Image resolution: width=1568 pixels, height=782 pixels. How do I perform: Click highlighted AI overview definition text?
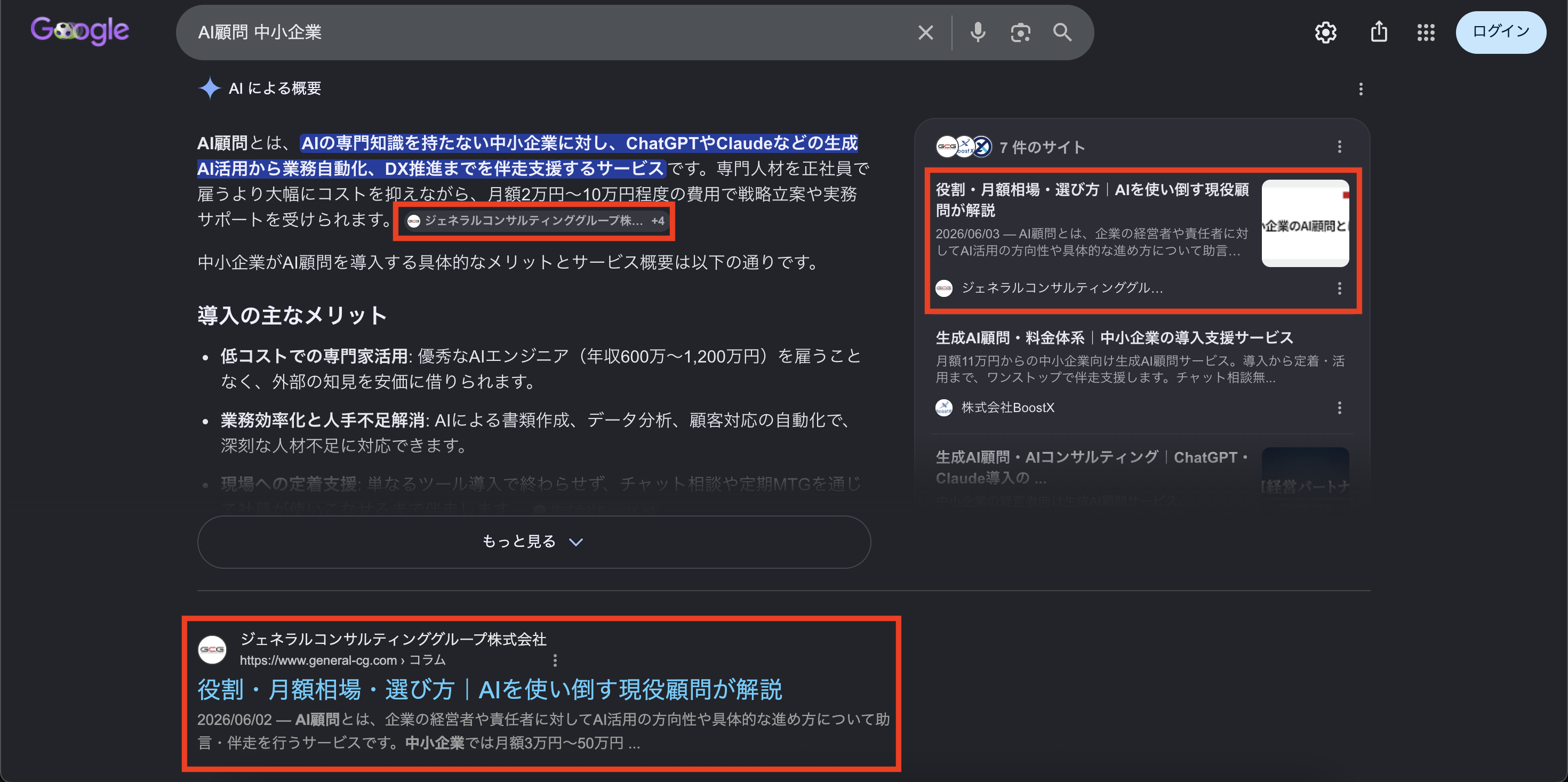[x=527, y=156]
